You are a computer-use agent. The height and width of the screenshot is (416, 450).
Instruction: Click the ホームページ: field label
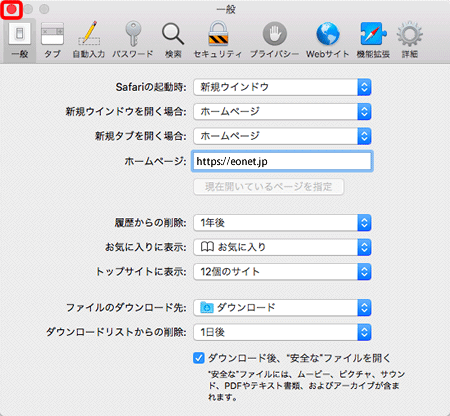click(155, 161)
